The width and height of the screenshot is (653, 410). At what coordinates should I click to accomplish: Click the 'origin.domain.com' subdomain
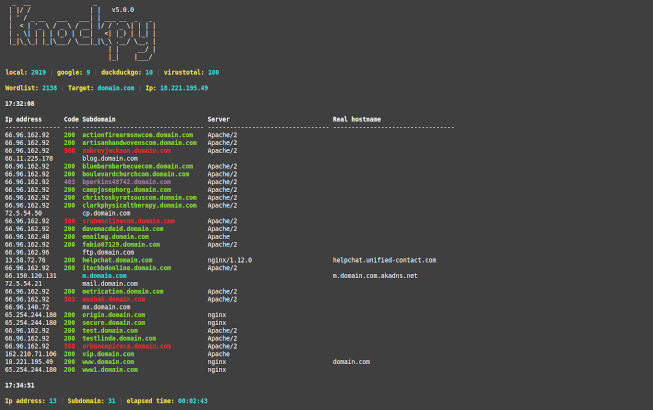point(114,315)
